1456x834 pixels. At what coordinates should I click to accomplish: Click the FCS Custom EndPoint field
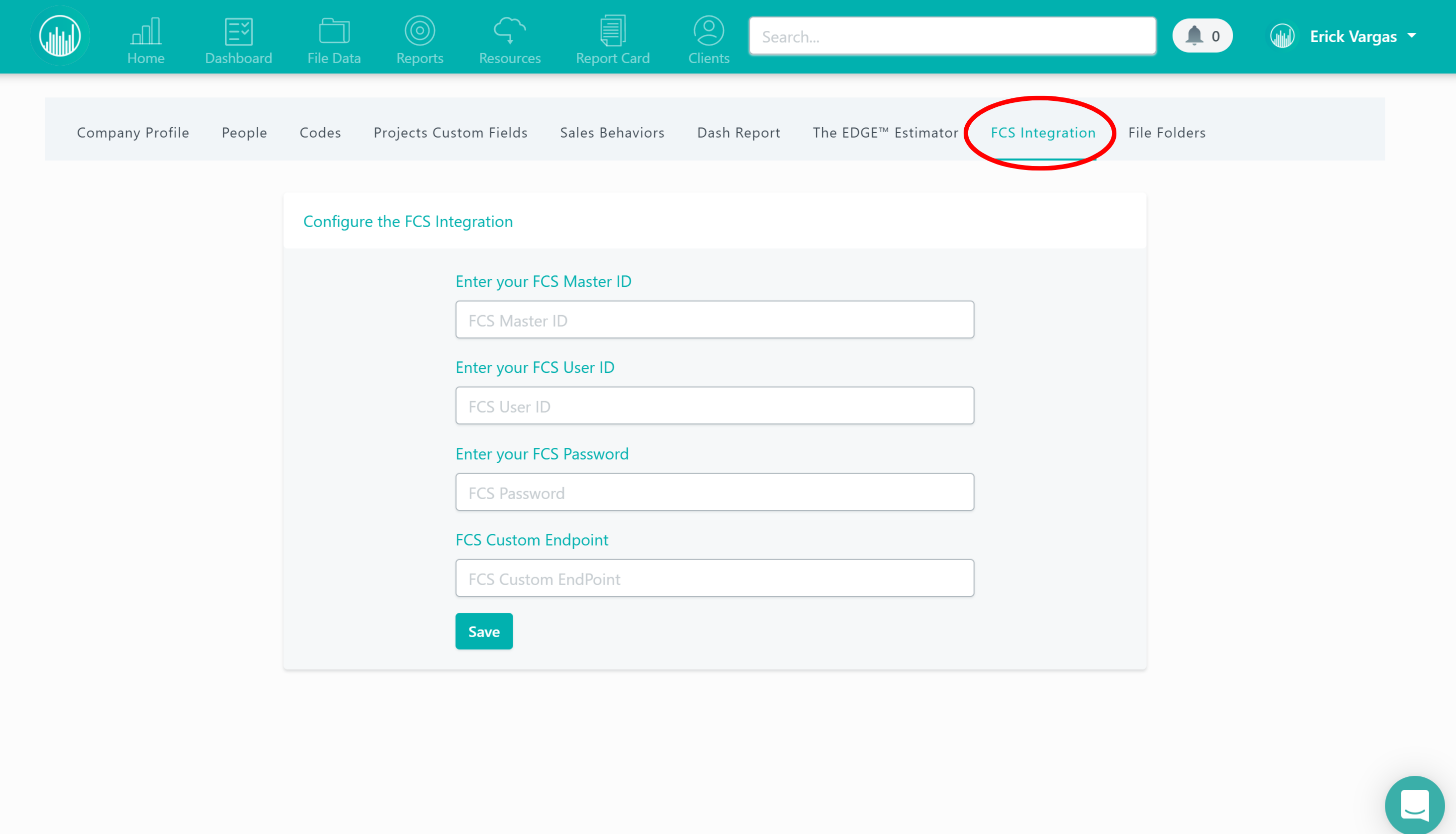tap(715, 578)
